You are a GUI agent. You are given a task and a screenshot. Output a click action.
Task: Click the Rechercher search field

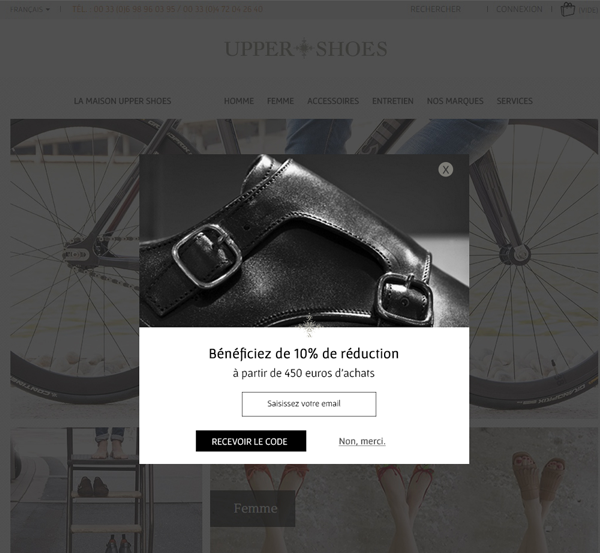(435, 9)
